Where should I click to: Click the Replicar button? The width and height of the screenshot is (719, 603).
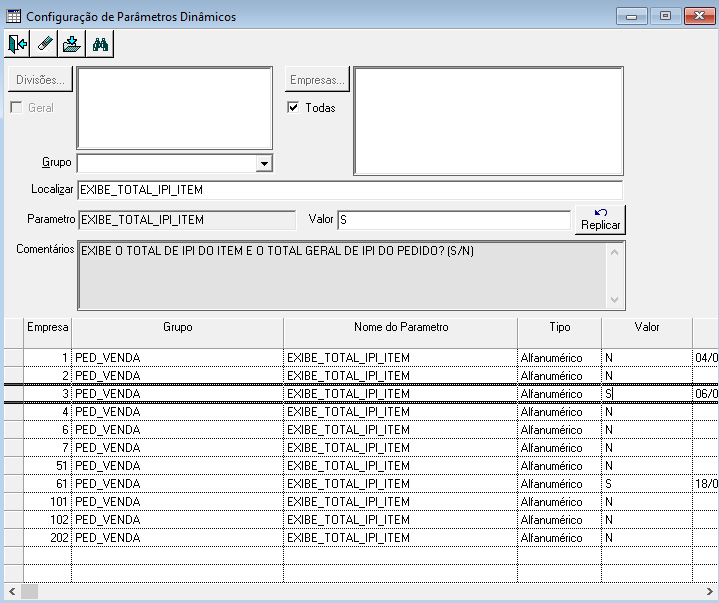point(600,220)
